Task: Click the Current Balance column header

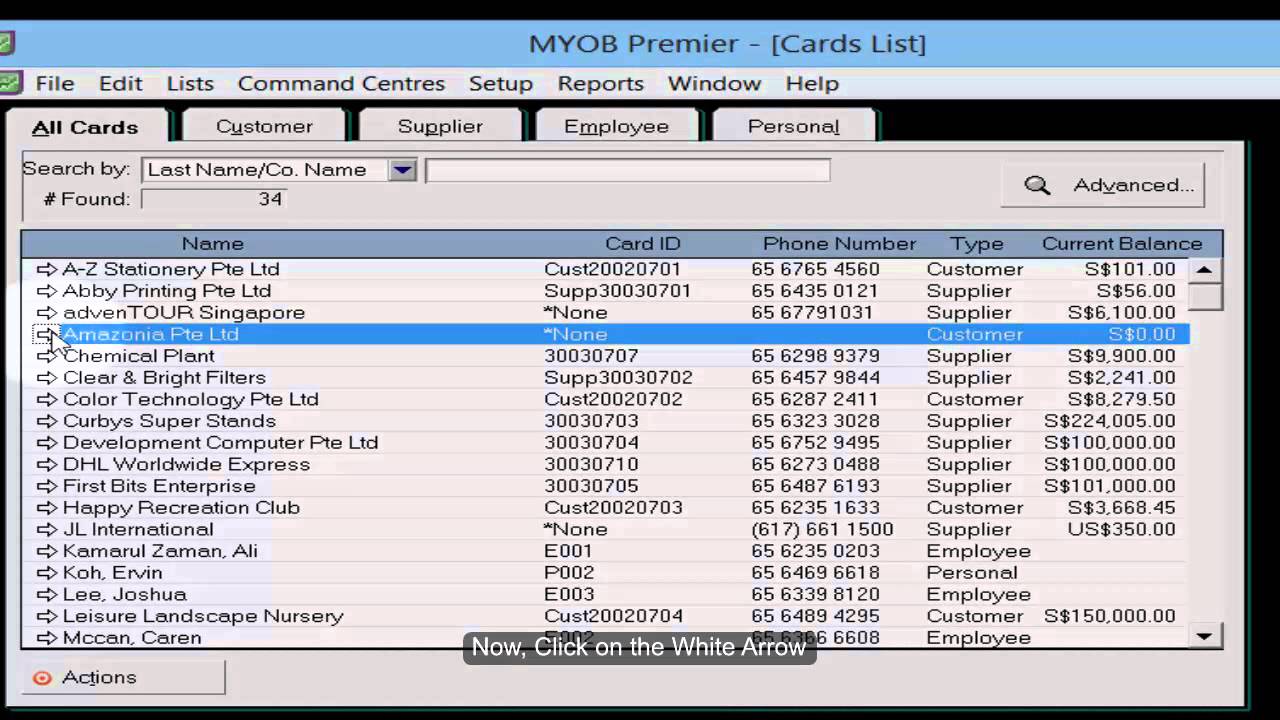Action: (1122, 244)
